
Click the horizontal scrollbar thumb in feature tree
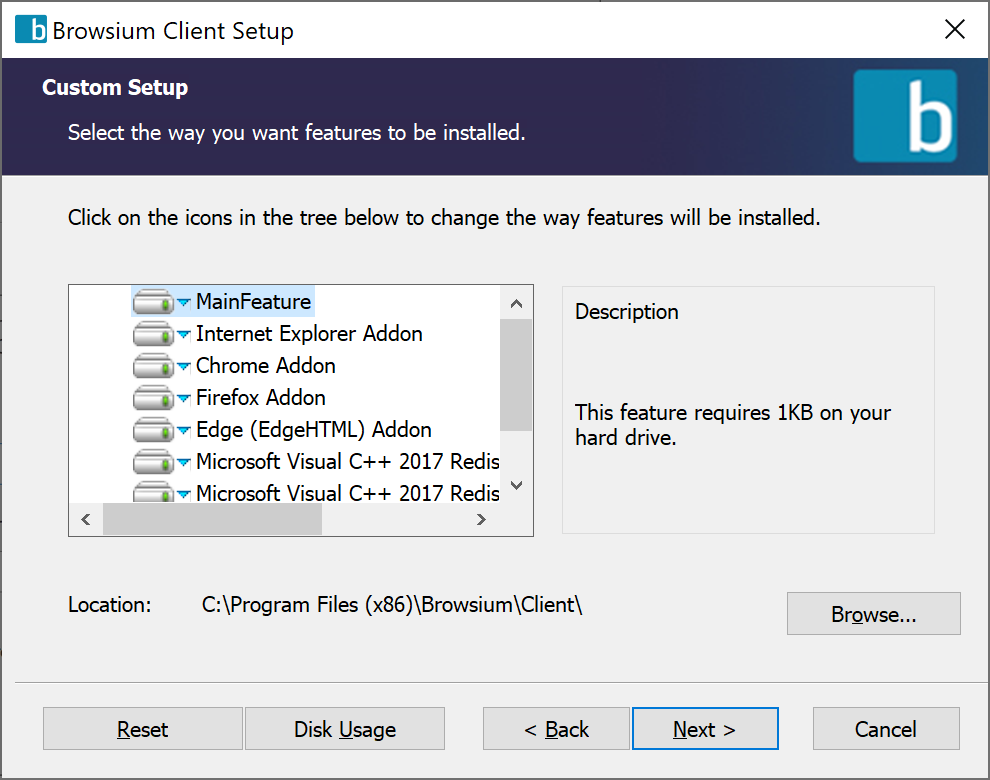pos(212,520)
